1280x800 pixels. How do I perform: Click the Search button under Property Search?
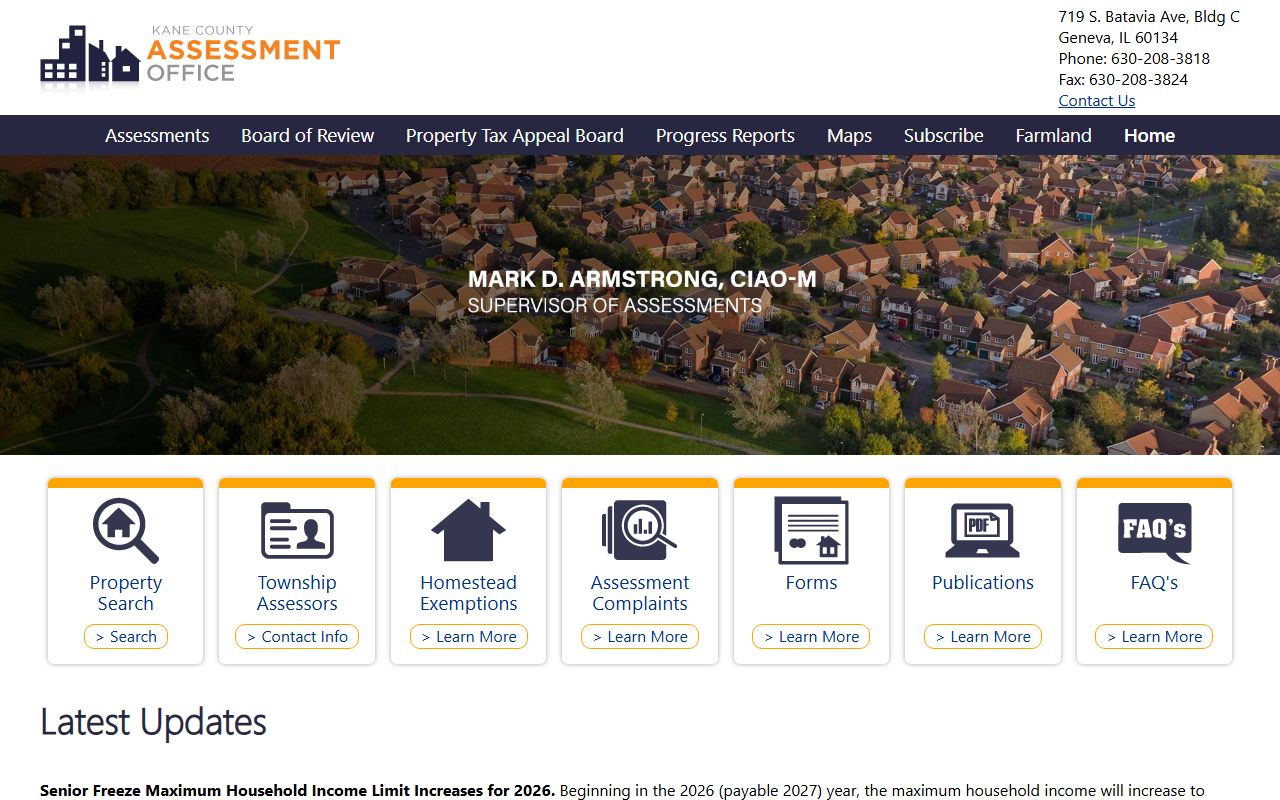pyautogui.click(x=126, y=637)
